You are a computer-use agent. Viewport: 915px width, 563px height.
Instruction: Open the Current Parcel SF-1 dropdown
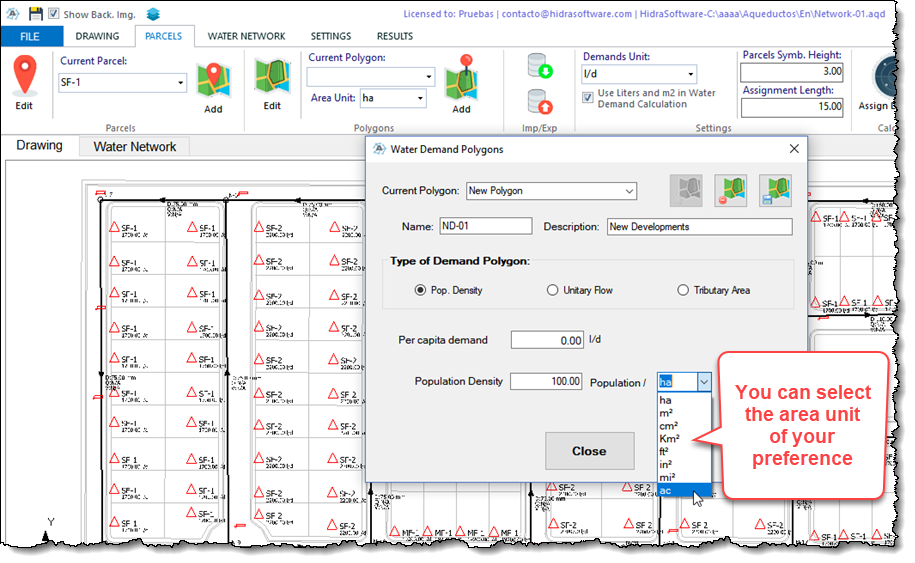(x=179, y=83)
